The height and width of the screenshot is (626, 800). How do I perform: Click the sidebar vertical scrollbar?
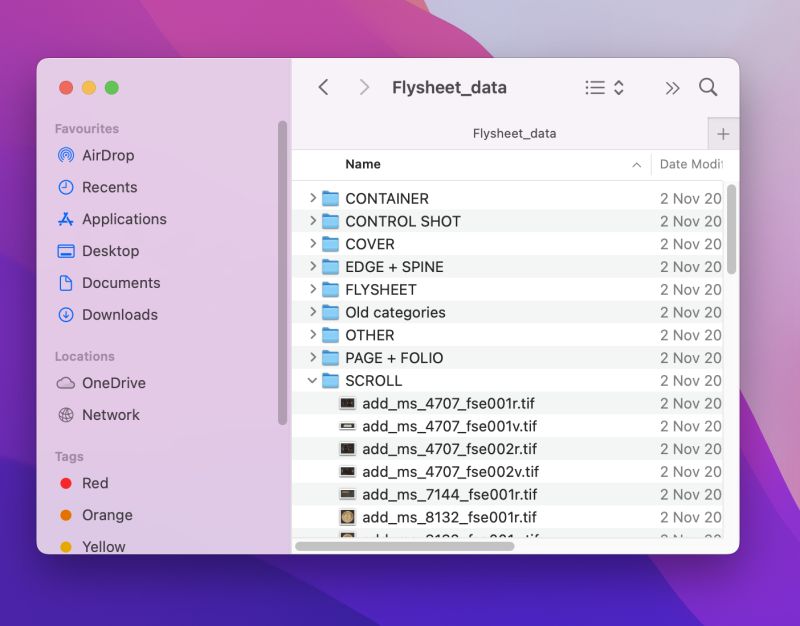[282, 273]
